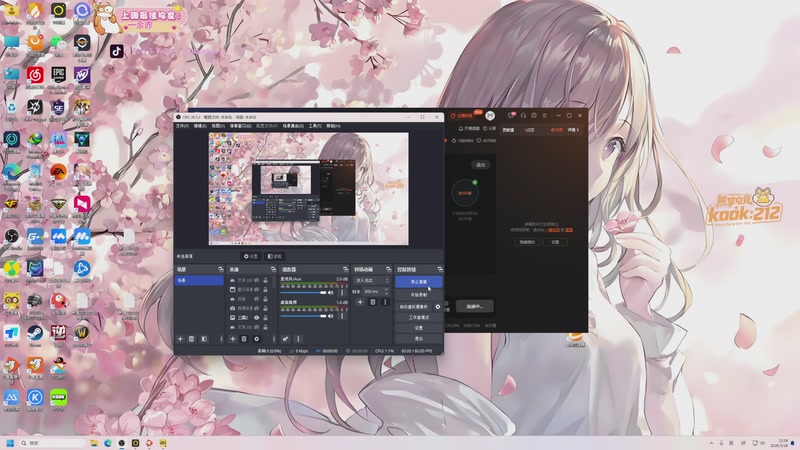Add a new scene in OBS Scenes dock

point(180,339)
